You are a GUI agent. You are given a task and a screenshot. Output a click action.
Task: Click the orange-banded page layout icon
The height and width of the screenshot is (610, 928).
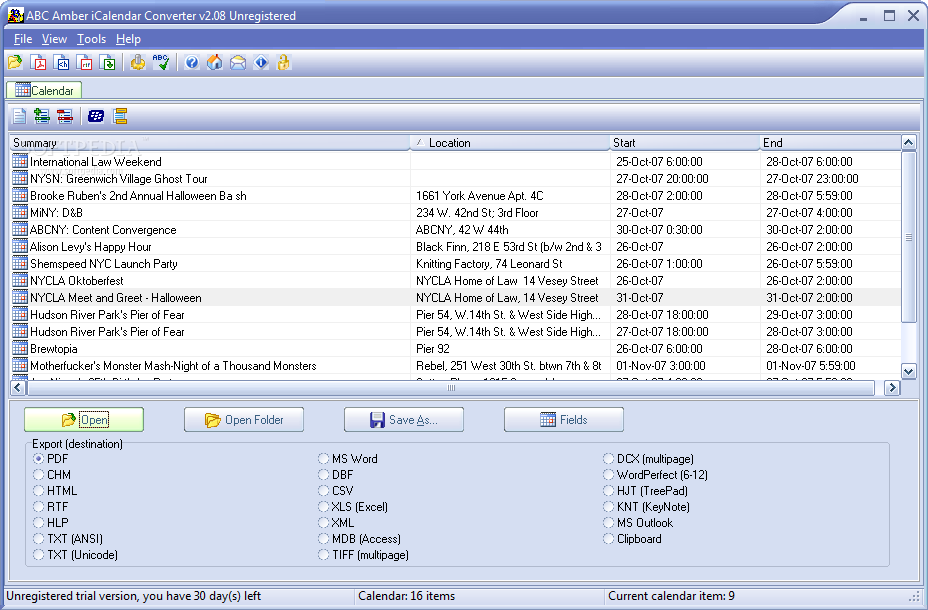point(120,116)
